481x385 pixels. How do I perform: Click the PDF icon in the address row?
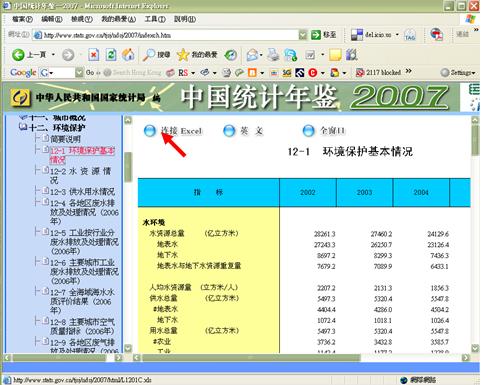click(436, 35)
